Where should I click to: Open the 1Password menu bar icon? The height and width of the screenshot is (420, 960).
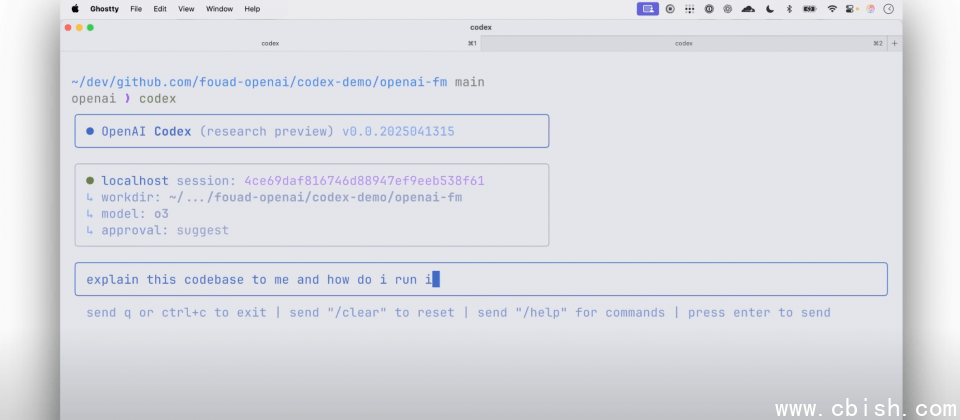709,9
